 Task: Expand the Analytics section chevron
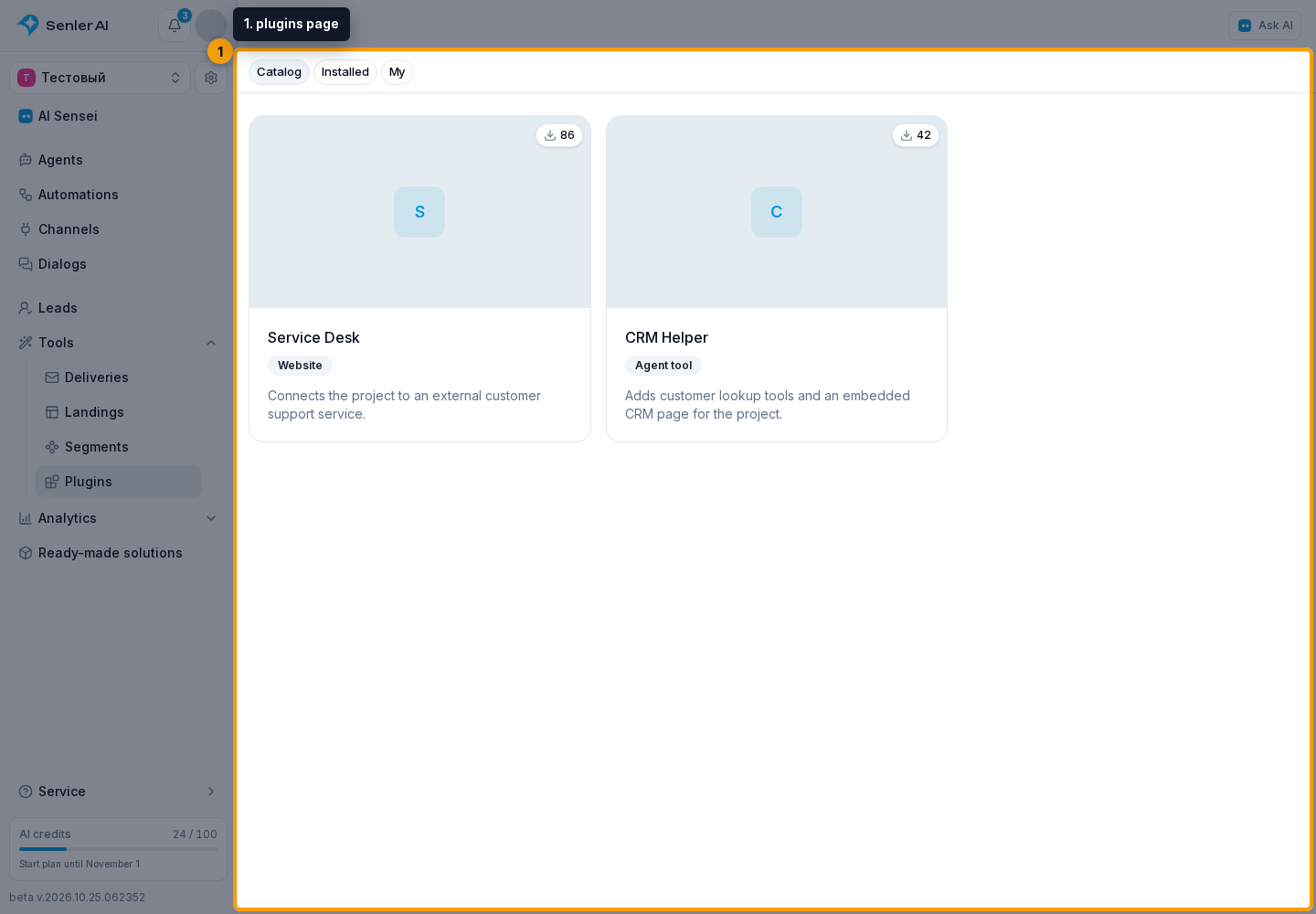point(211,518)
